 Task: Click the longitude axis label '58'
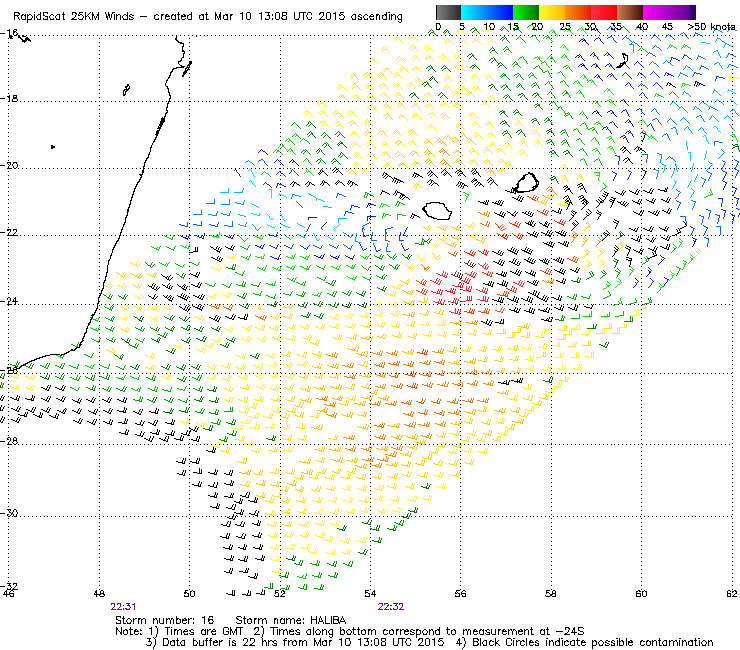[551, 594]
